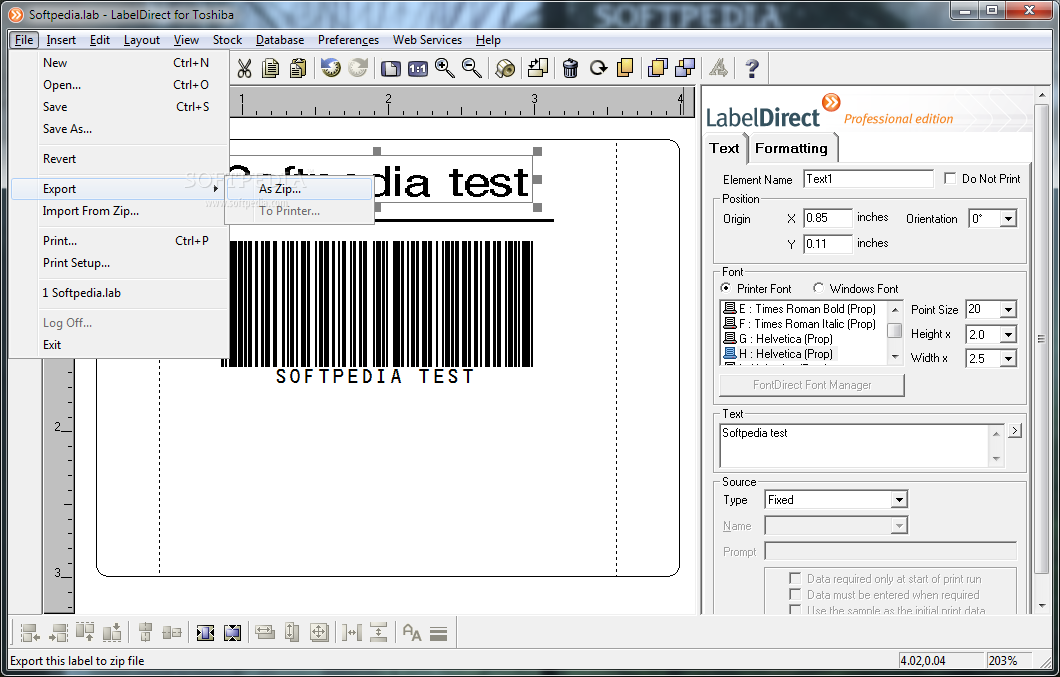
Task: Click Exit in the File menu
Action: point(52,345)
